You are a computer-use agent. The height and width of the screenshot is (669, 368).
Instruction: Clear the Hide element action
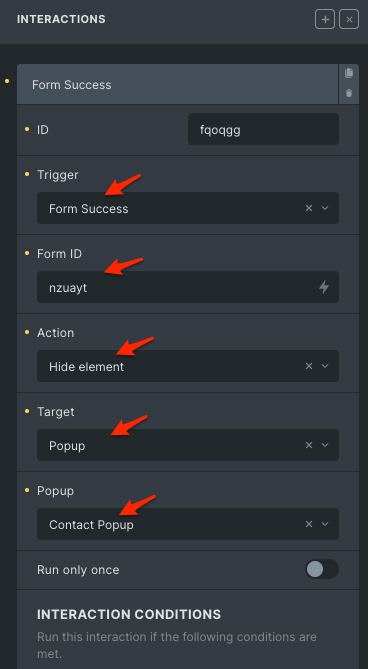[309, 366]
